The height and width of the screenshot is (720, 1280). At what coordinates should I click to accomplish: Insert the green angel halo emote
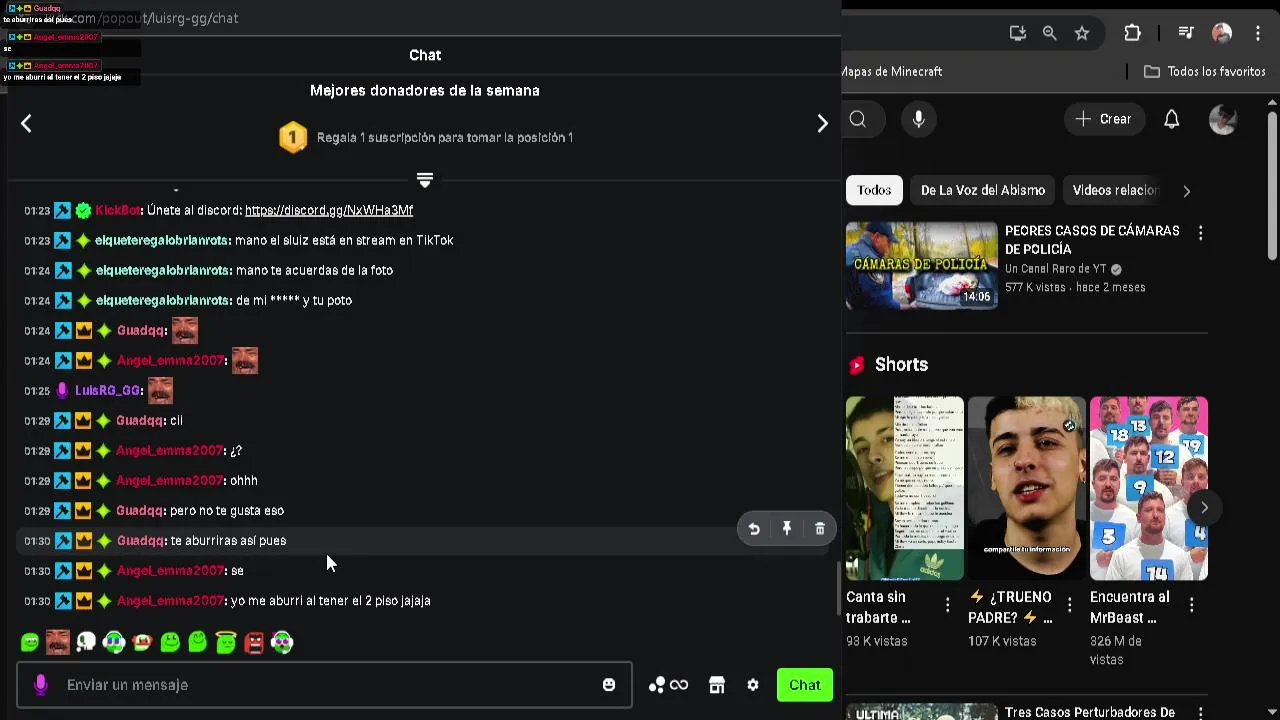pyautogui.click(x=226, y=642)
